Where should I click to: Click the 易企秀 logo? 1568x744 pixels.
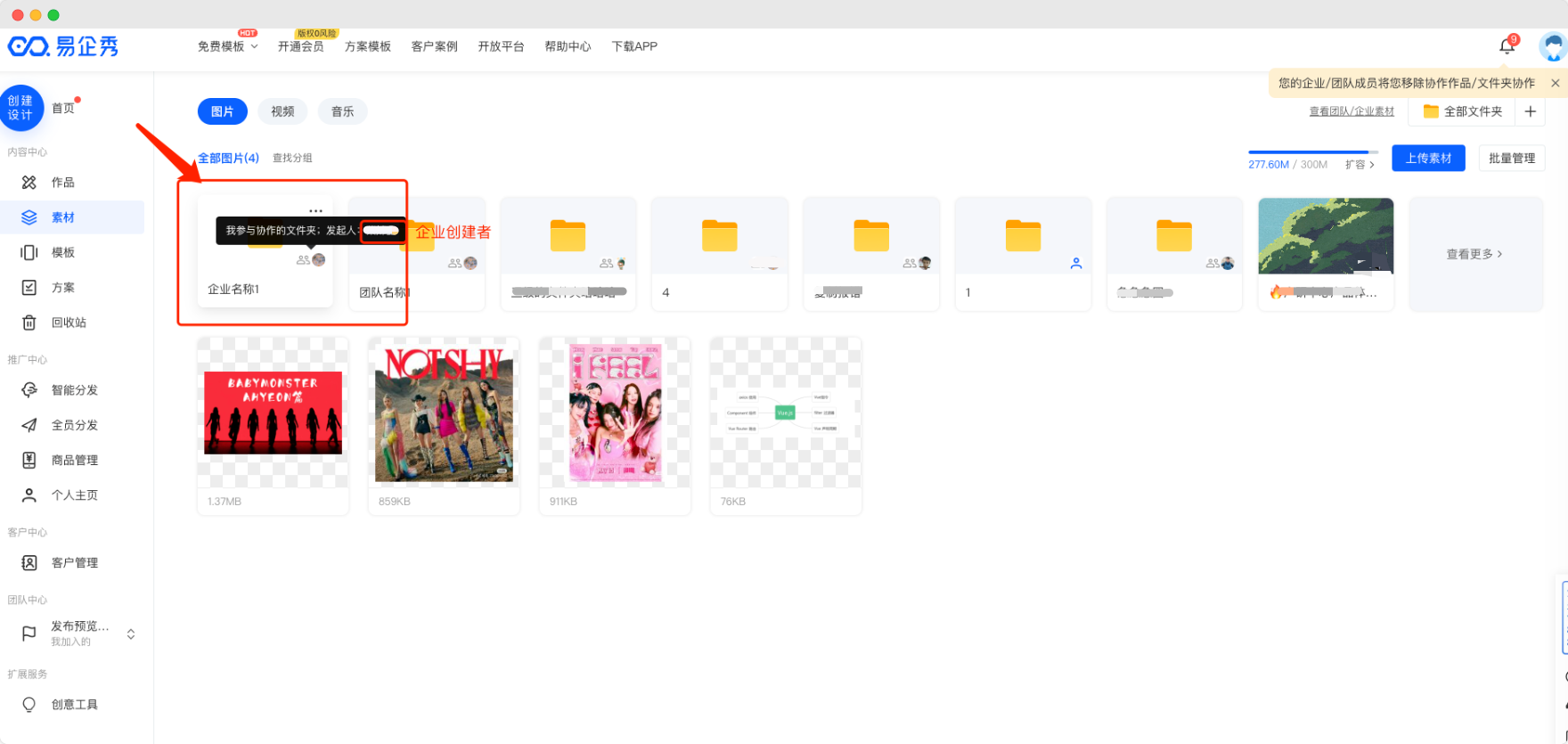pyautogui.click(x=63, y=46)
